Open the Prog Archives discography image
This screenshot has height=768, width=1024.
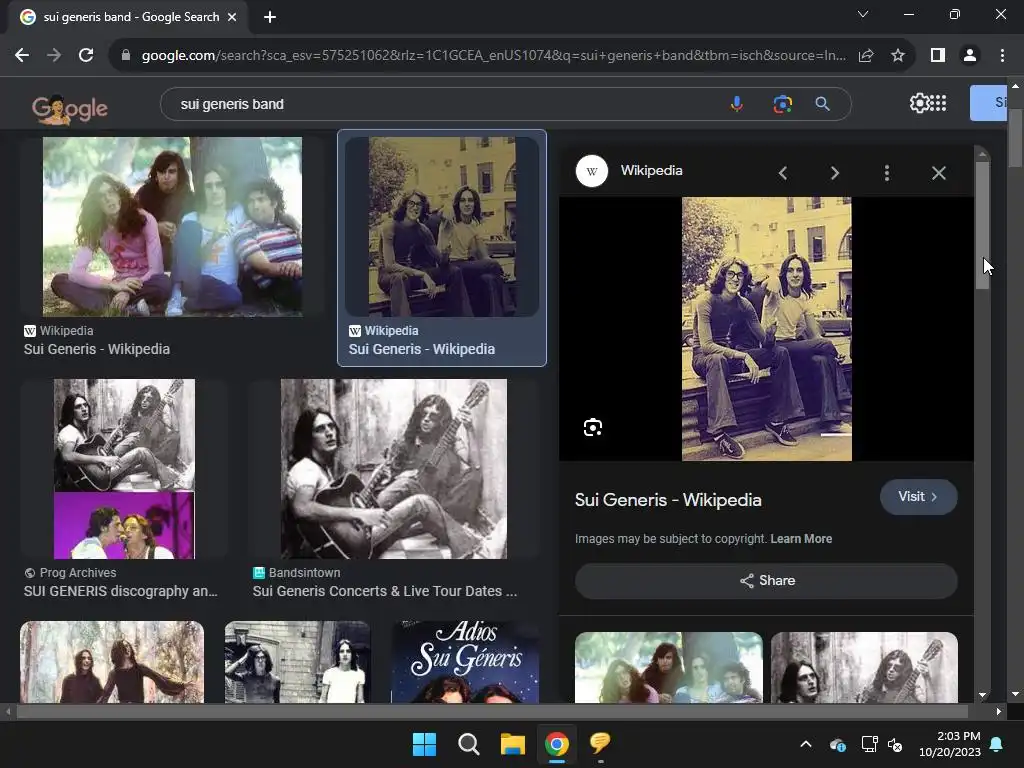(x=124, y=469)
